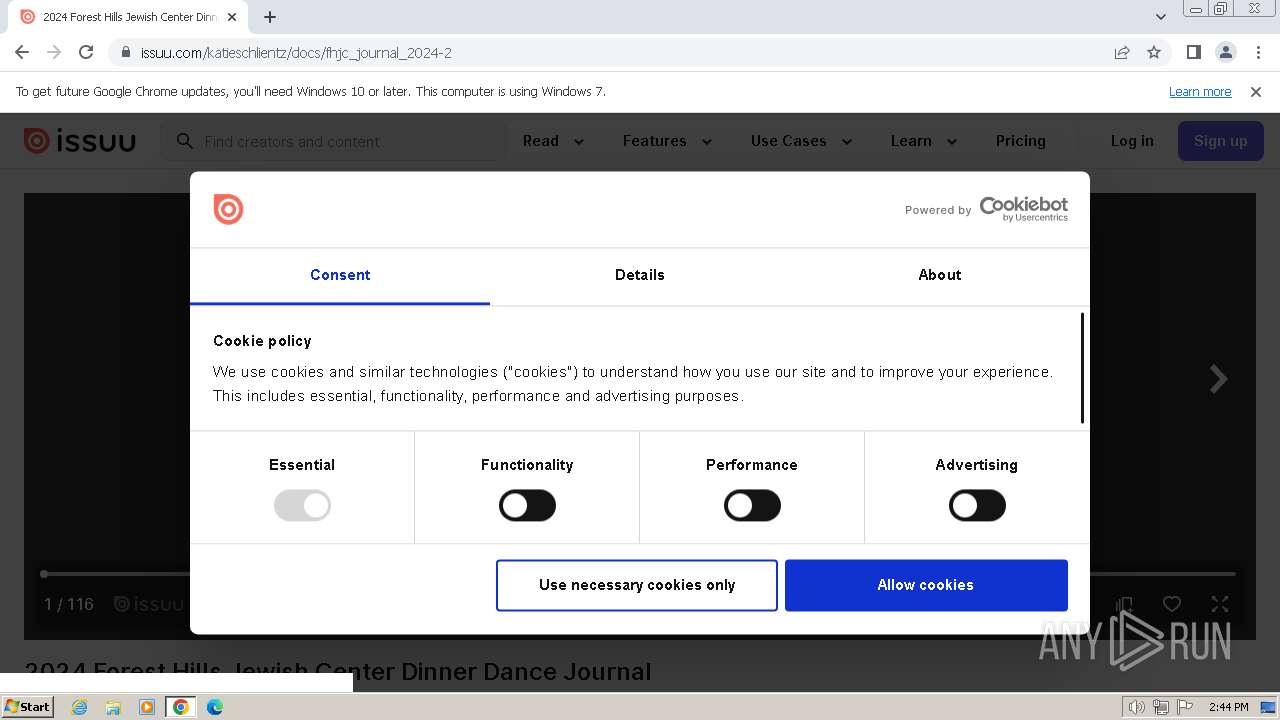Switch to the About tab
1280x720 pixels.
tap(940, 275)
